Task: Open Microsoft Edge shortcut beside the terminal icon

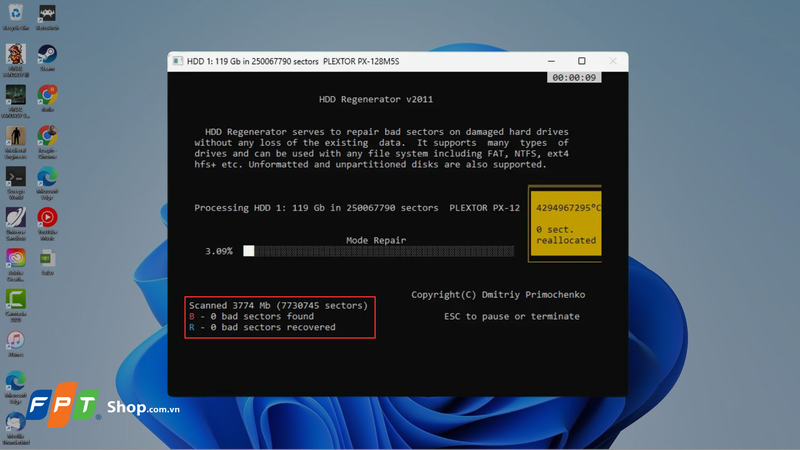Action: [47, 182]
